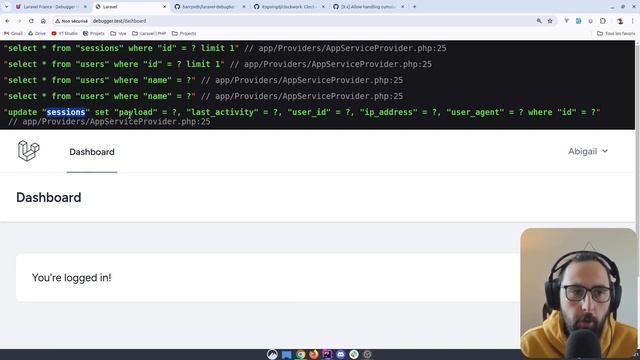This screenshot has height=360, width=640.
Task: Close the active Laravel tab
Action: [x=164, y=7]
